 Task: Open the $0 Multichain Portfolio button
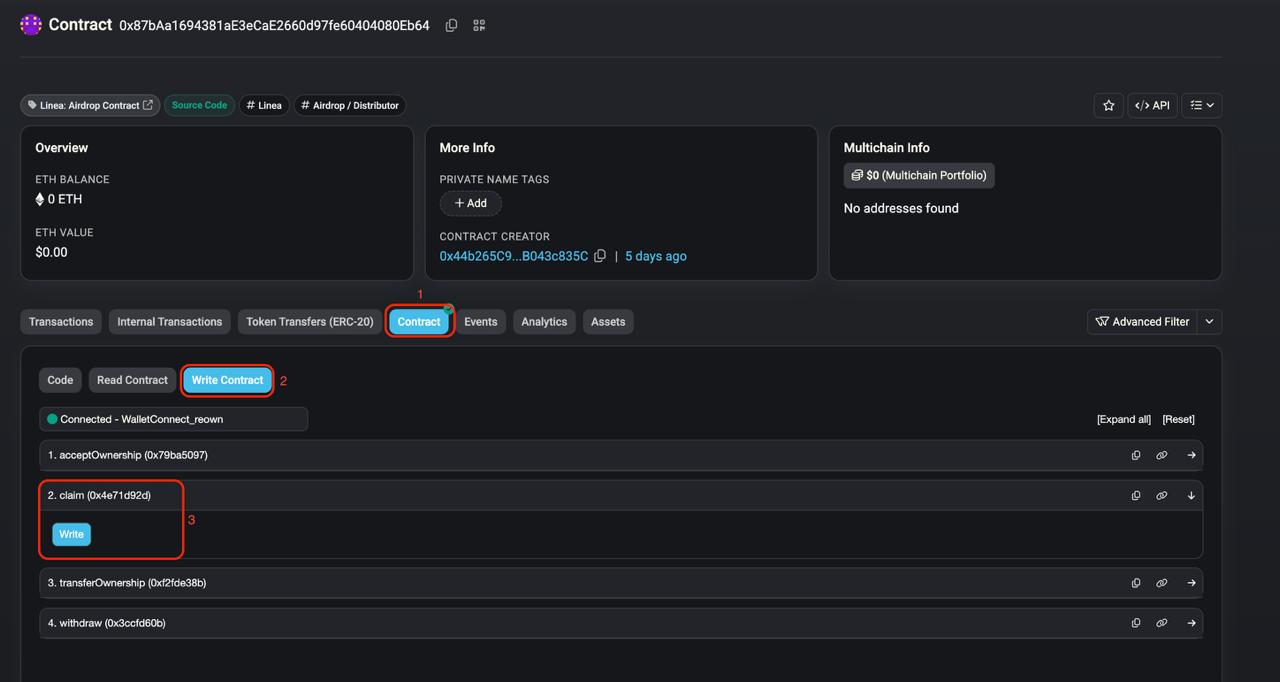pyautogui.click(x=919, y=175)
